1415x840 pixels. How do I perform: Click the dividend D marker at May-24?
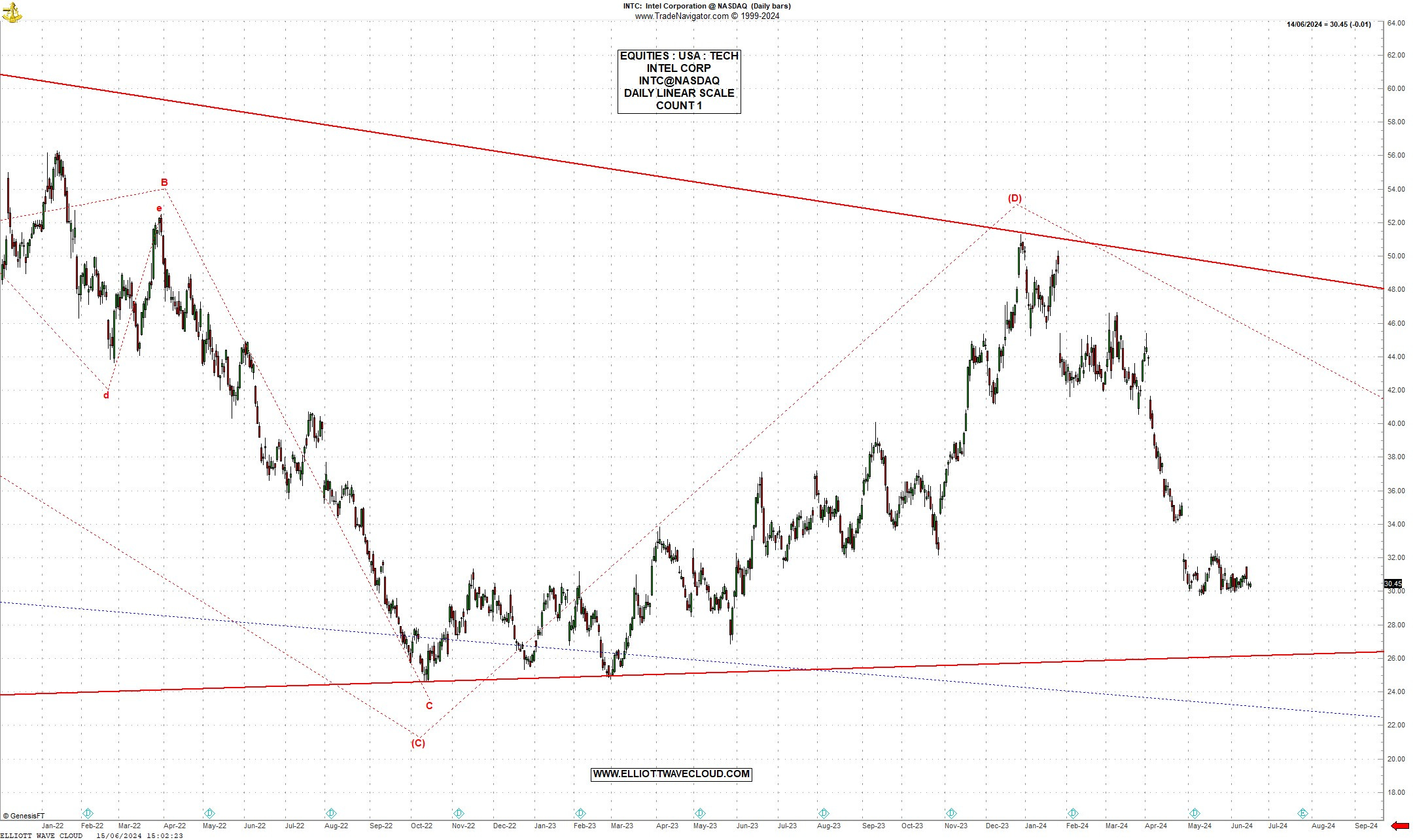tap(1195, 813)
